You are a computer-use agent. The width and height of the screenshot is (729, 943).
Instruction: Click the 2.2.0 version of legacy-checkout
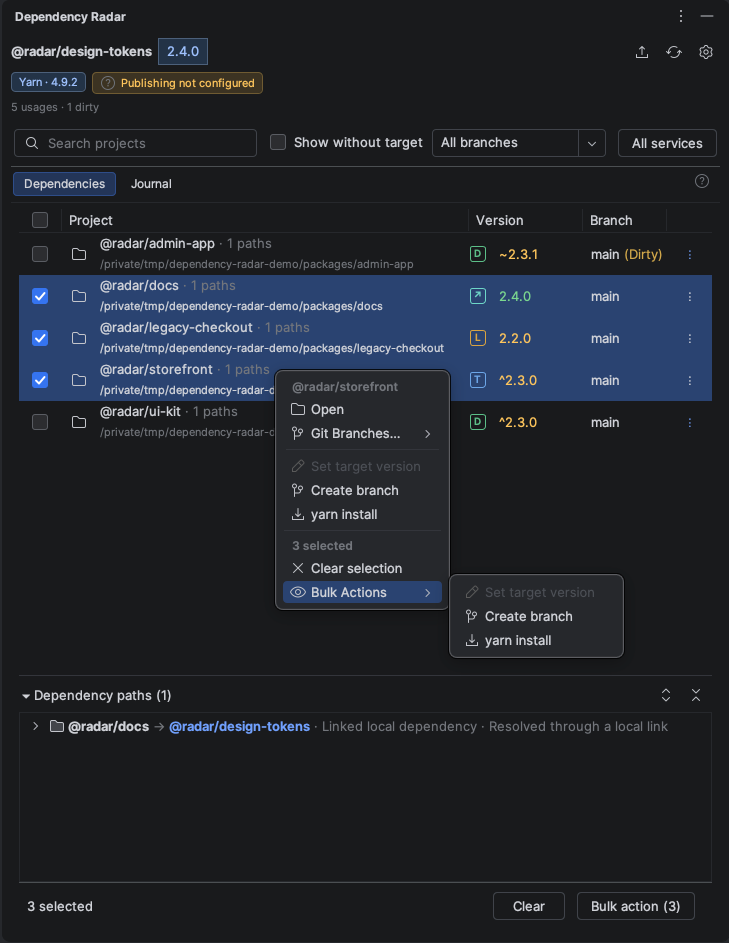point(515,339)
